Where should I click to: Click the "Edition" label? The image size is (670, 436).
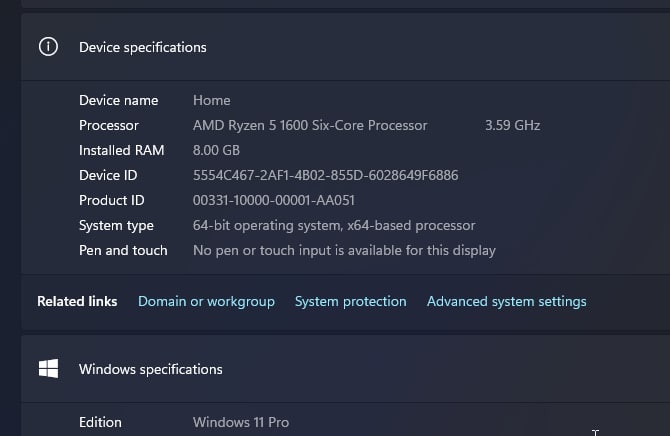tap(100, 422)
